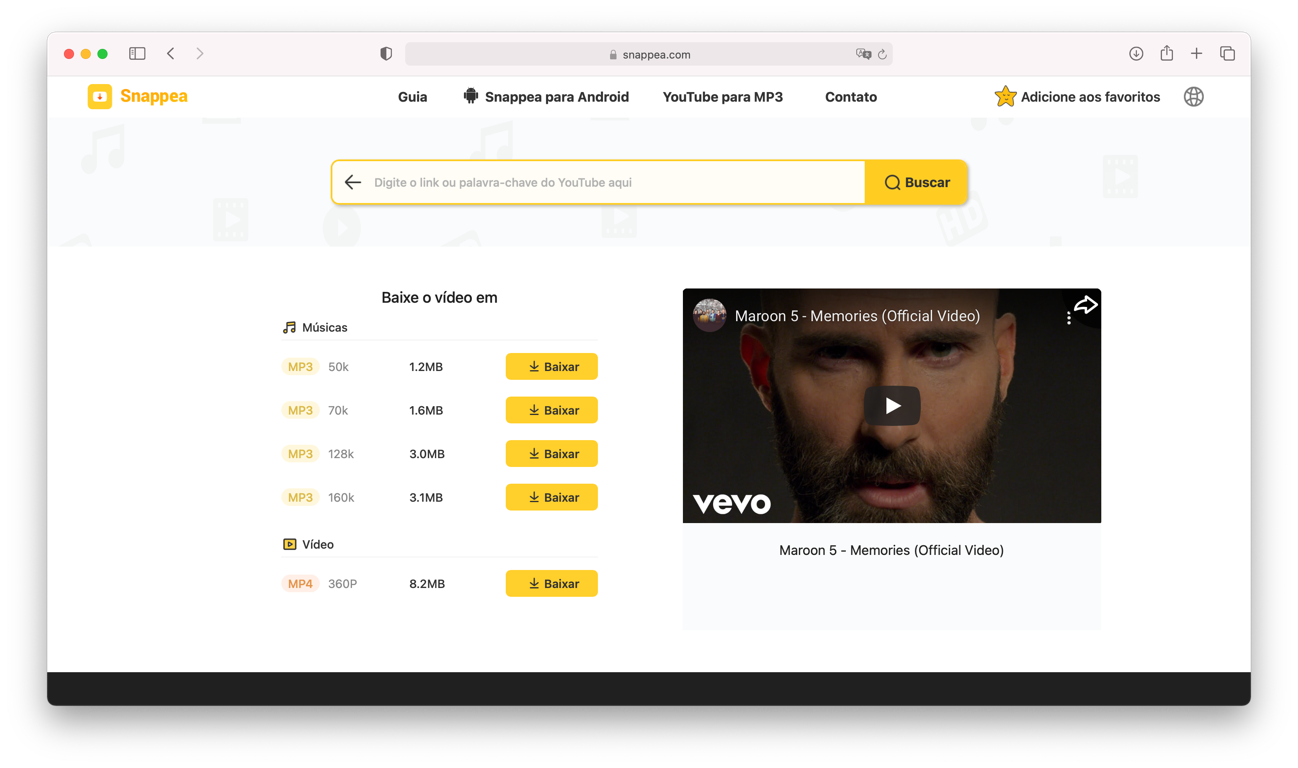The height and width of the screenshot is (768, 1298).
Task: Click the 1.2MB file size text
Action: coord(426,367)
